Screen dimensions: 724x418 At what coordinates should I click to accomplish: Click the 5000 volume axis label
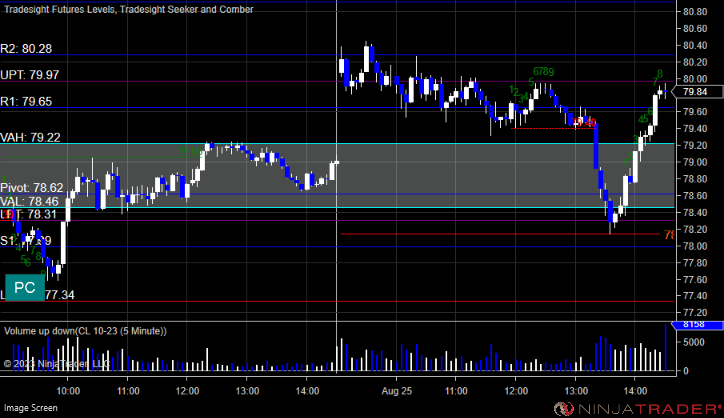coord(694,342)
